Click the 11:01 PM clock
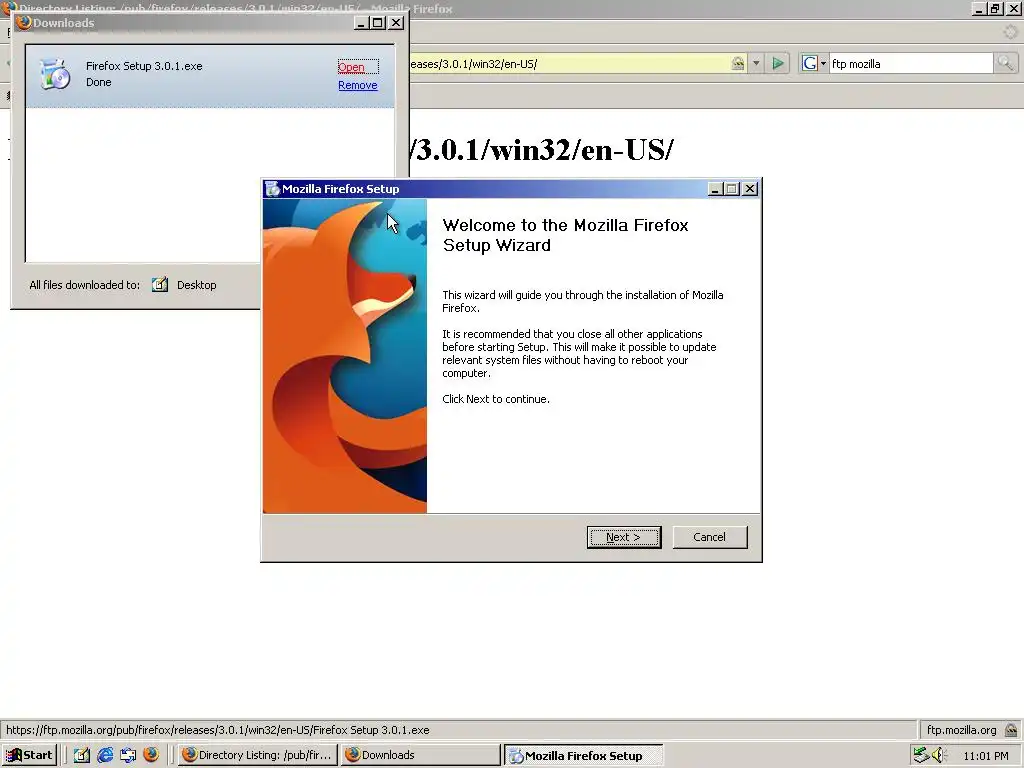The height and width of the screenshot is (768, 1024). tap(985, 756)
